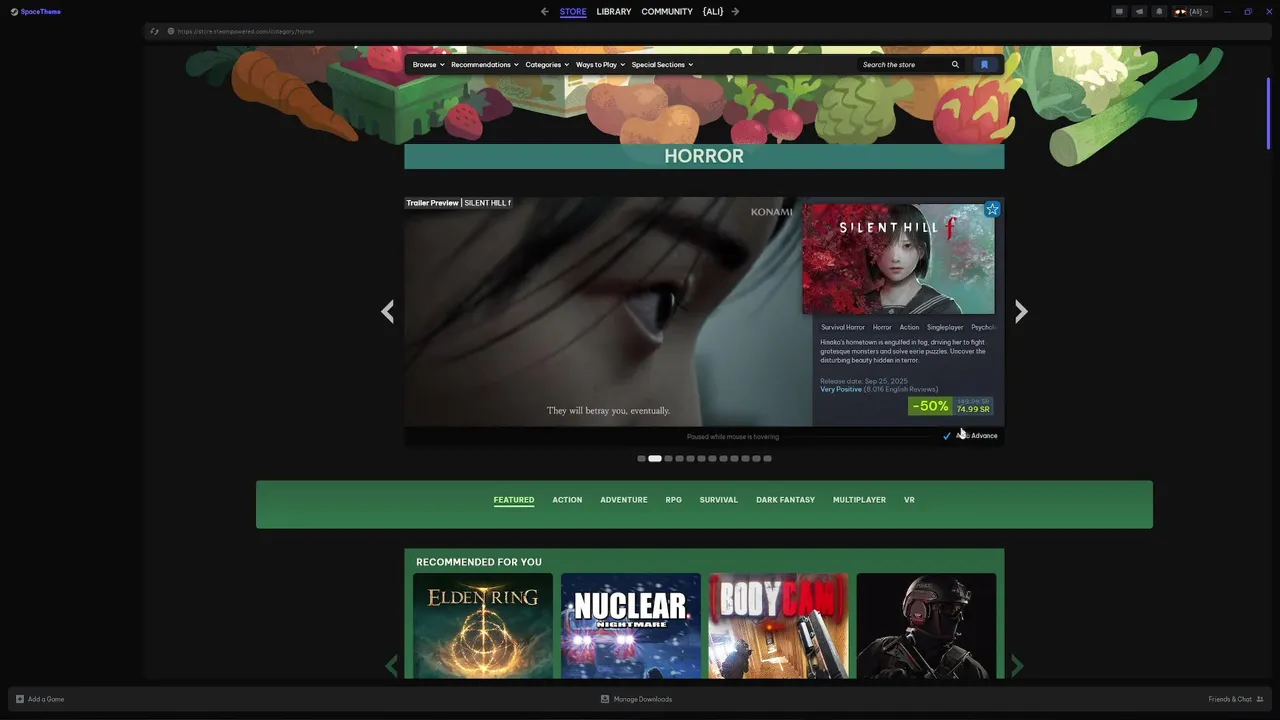Click the Add a Game plus icon
This screenshot has height=720, width=1280.
(x=20, y=699)
